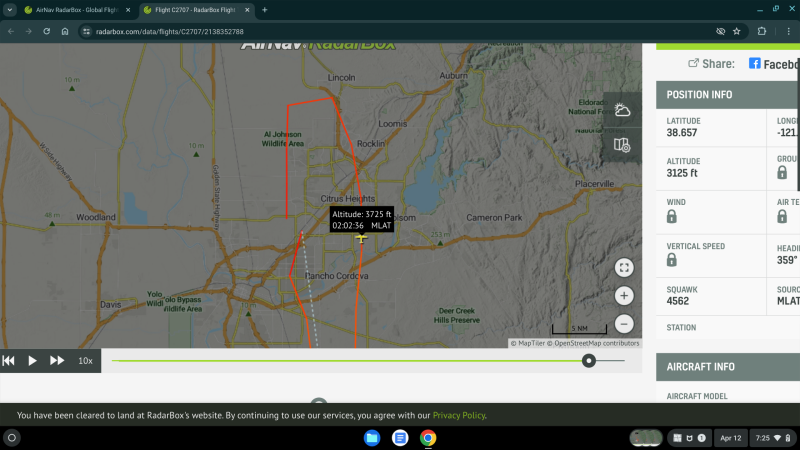This screenshot has height=450, width=800.
Task: Click the locked Ground speed padlock
Action: 782,172
